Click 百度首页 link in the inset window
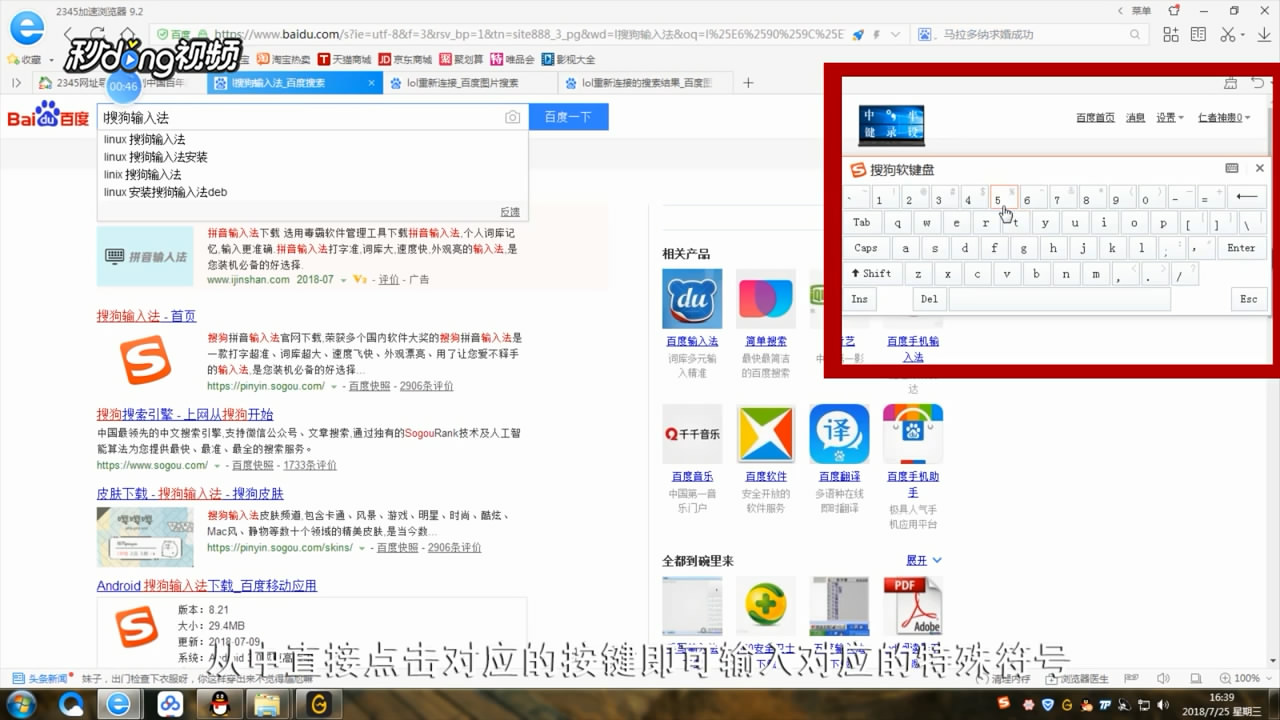 click(1095, 117)
